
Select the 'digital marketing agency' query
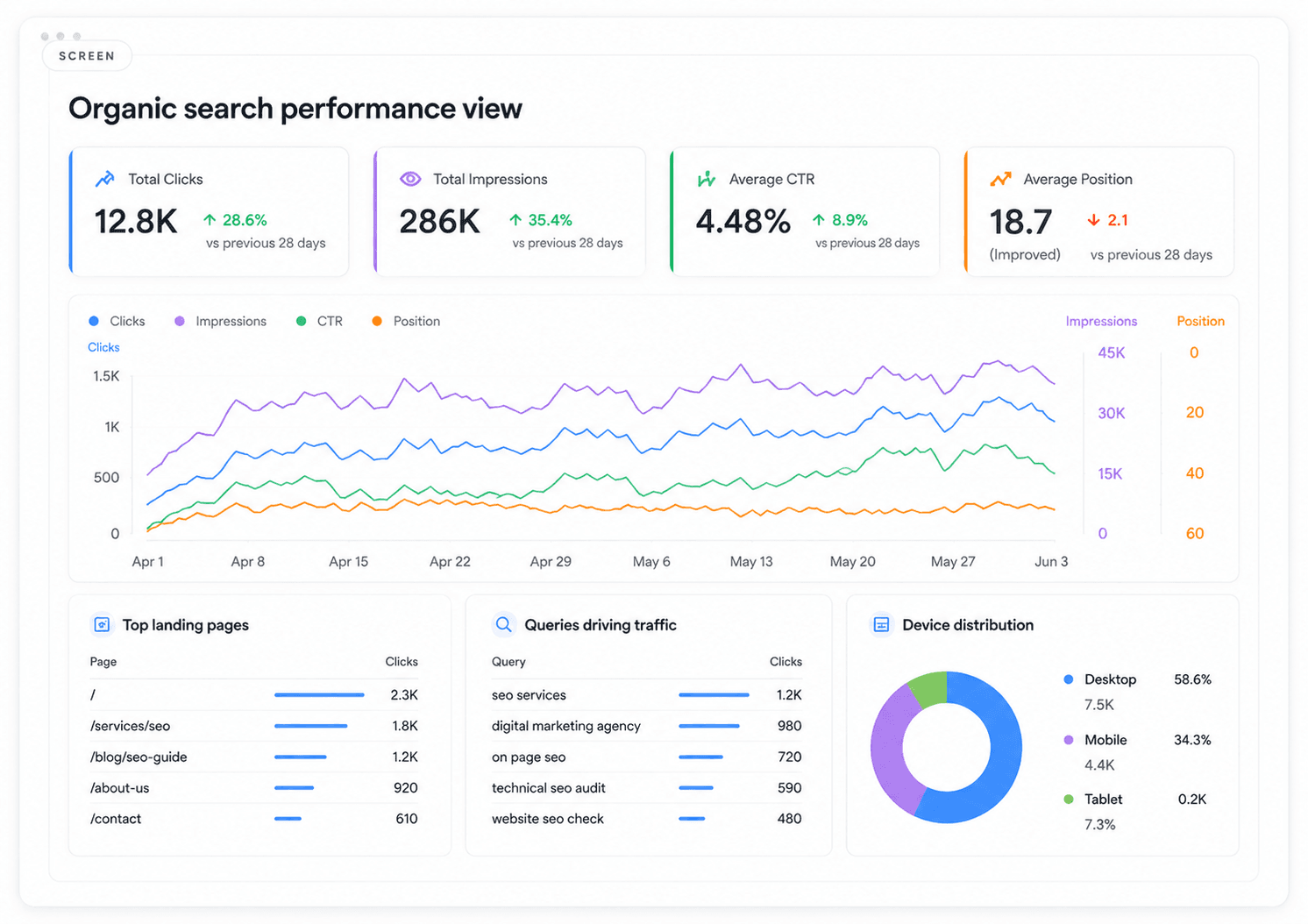coord(647,726)
